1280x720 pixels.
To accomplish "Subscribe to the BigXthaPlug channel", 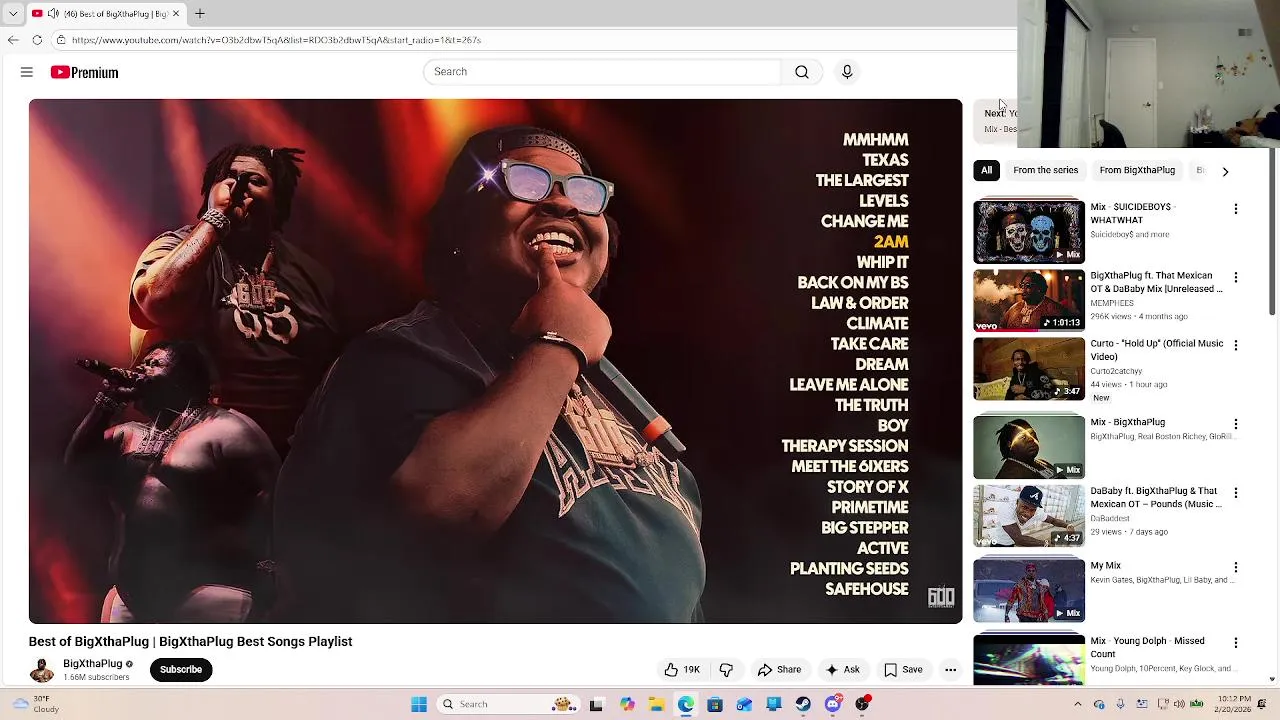I will (x=181, y=670).
